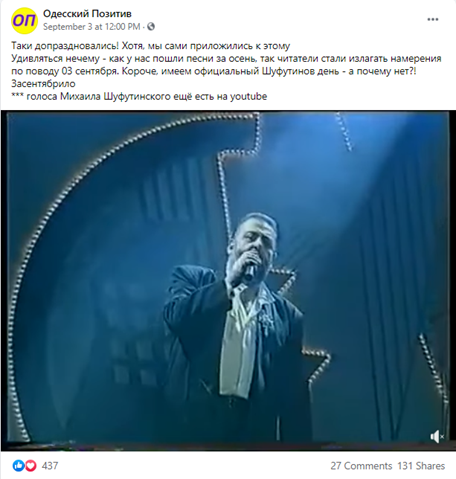Screen dimensions: 456x479
Task: Click the word youtube in post text
Action: point(249,96)
